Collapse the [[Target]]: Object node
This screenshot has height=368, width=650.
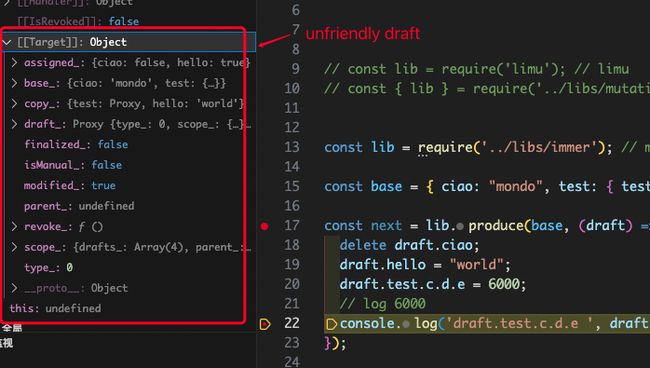[x=7, y=42]
